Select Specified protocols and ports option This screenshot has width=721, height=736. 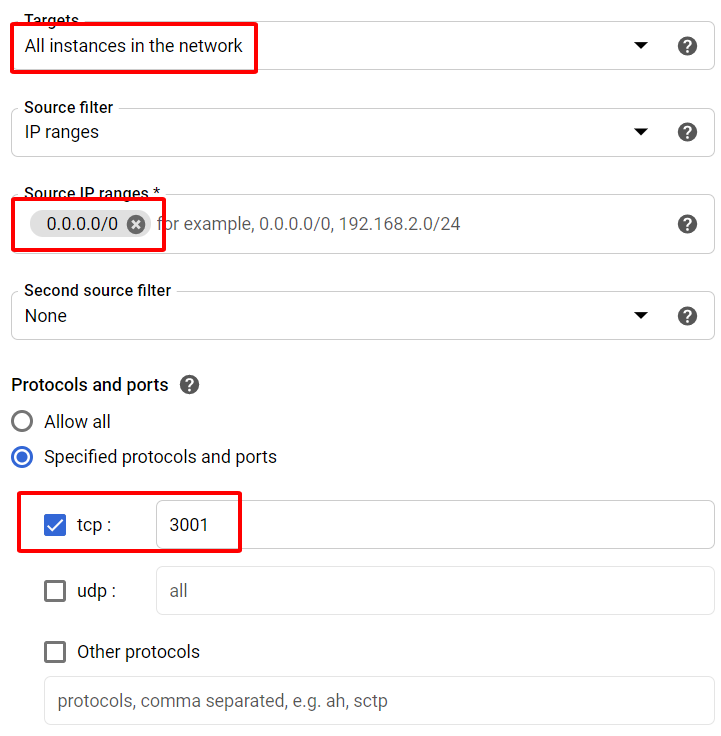point(22,457)
